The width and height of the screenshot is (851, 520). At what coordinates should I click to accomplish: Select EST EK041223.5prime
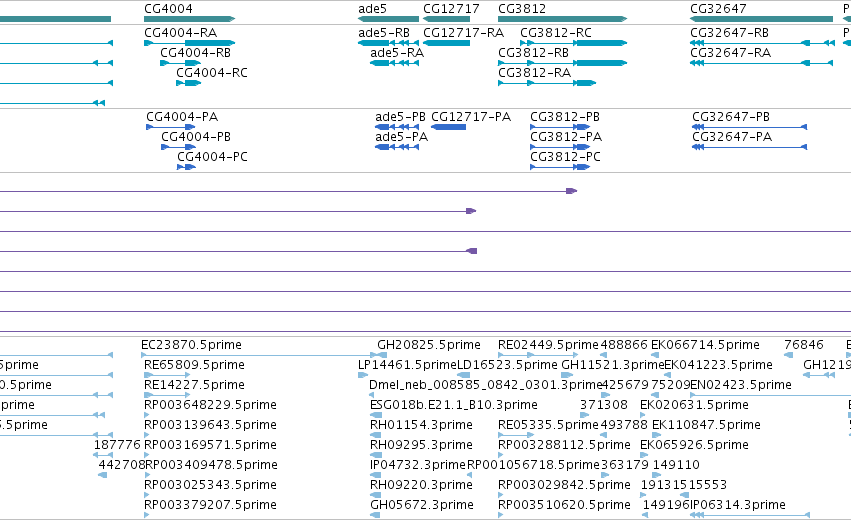pos(719,365)
